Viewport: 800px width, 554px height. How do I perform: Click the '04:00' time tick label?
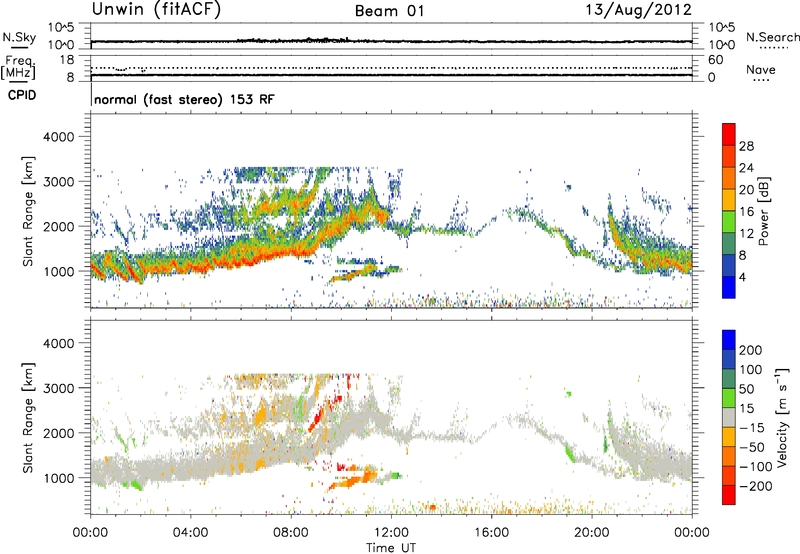point(190,533)
